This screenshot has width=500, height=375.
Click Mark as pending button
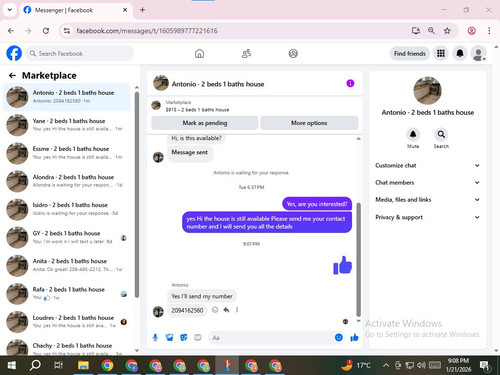click(x=205, y=123)
